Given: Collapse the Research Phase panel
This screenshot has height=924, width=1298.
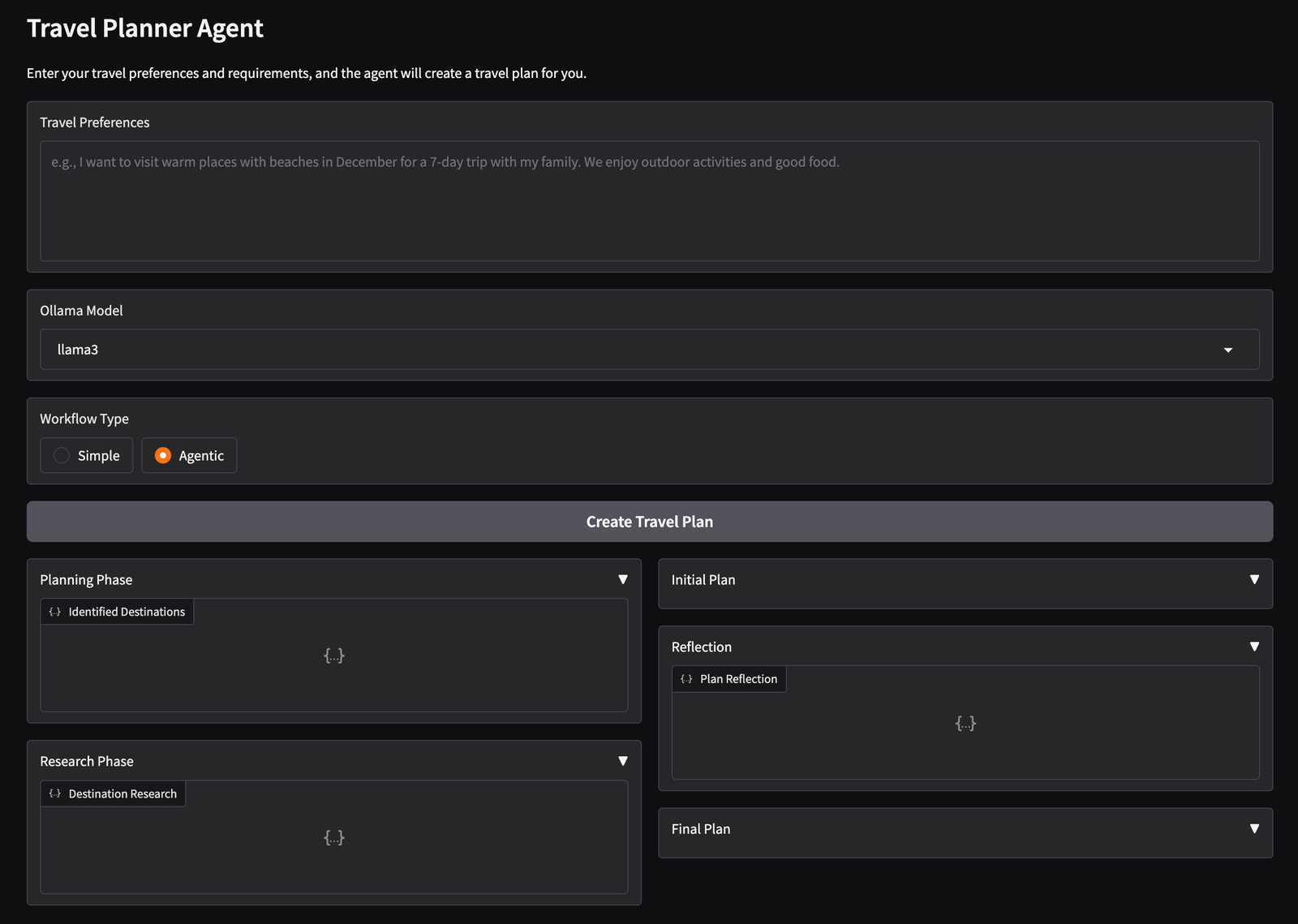Looking at the screenshot, I should pos(623,761).
